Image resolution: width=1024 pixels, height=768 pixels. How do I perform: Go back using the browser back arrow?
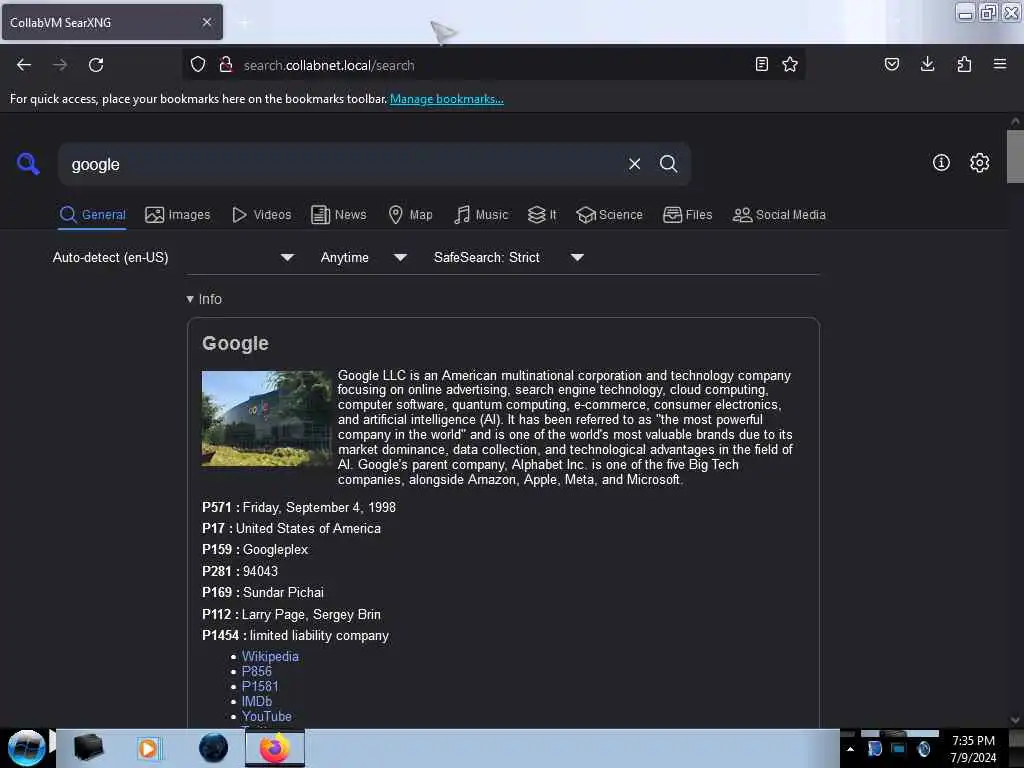24,65
